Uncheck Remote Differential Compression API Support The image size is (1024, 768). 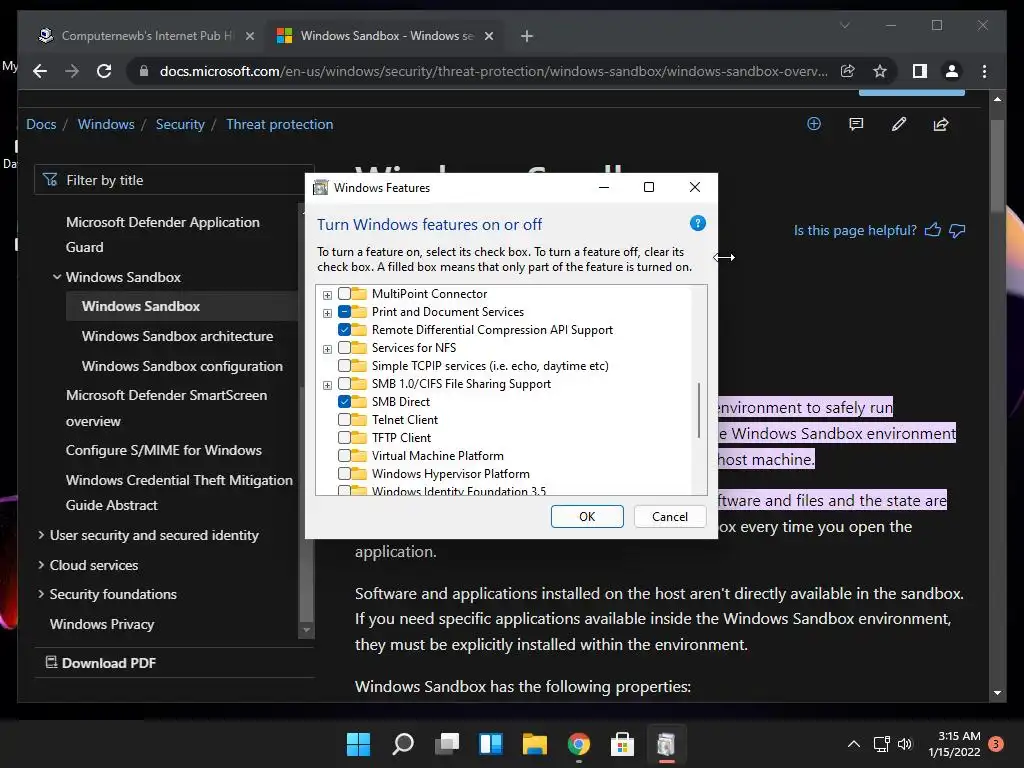point(344,330)
